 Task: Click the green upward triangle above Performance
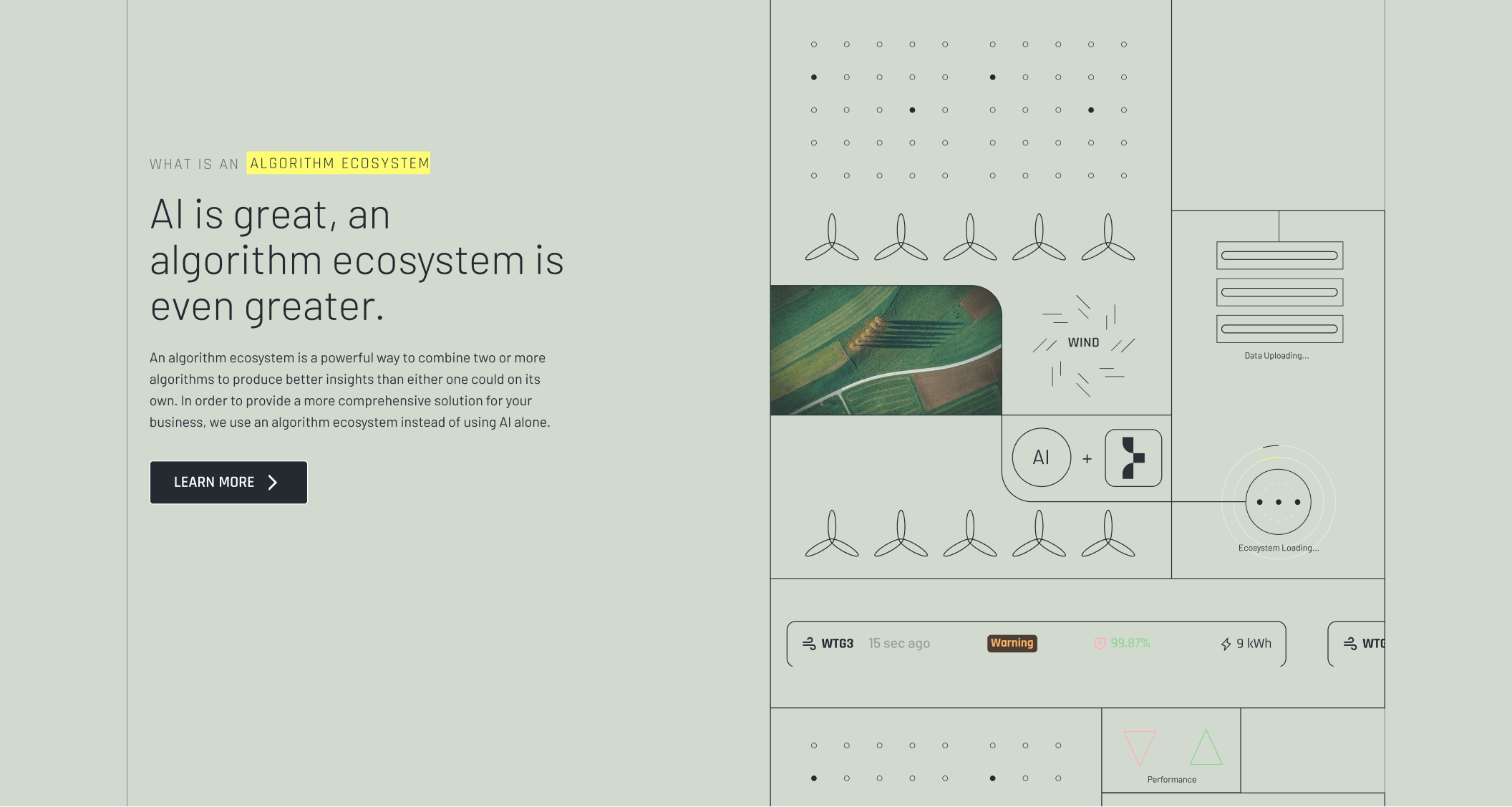[1206, 747]
